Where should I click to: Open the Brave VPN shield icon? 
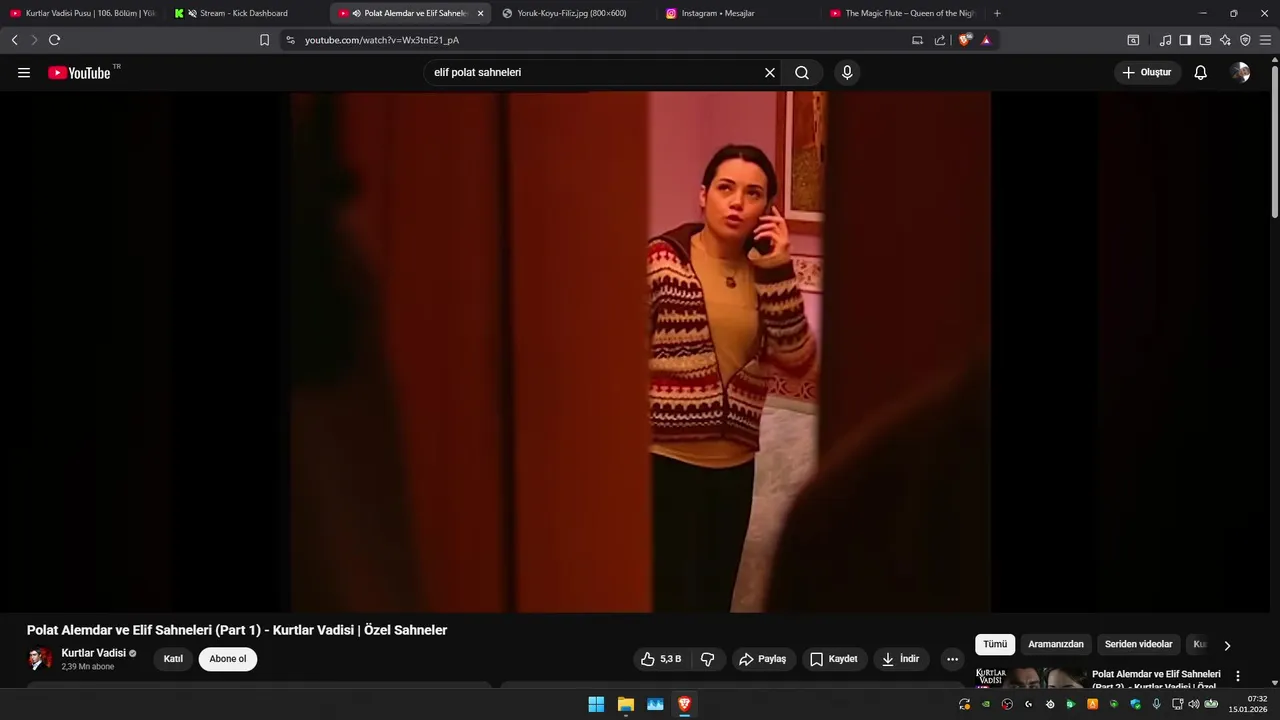[1245, 40]
